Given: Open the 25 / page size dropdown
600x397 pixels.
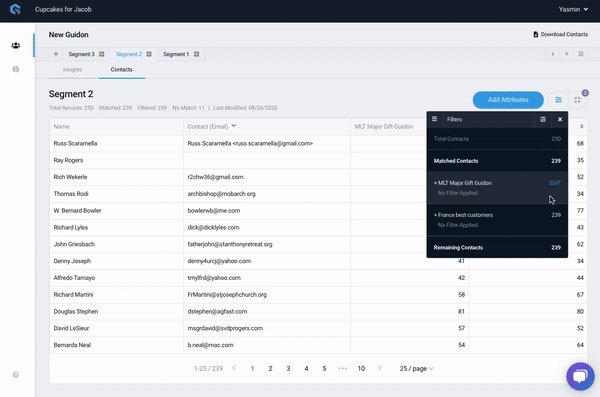Looking at the screenshot, I should click(416, 368).
